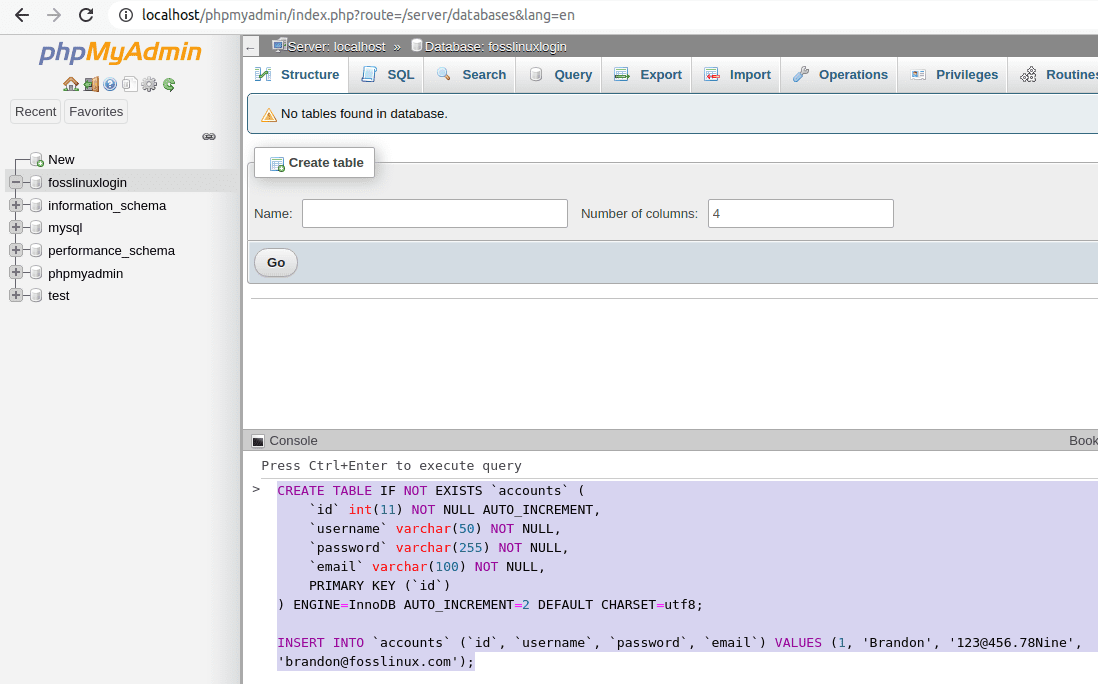
Task: Open the Structure tab
Action: [x=298, y=75]
